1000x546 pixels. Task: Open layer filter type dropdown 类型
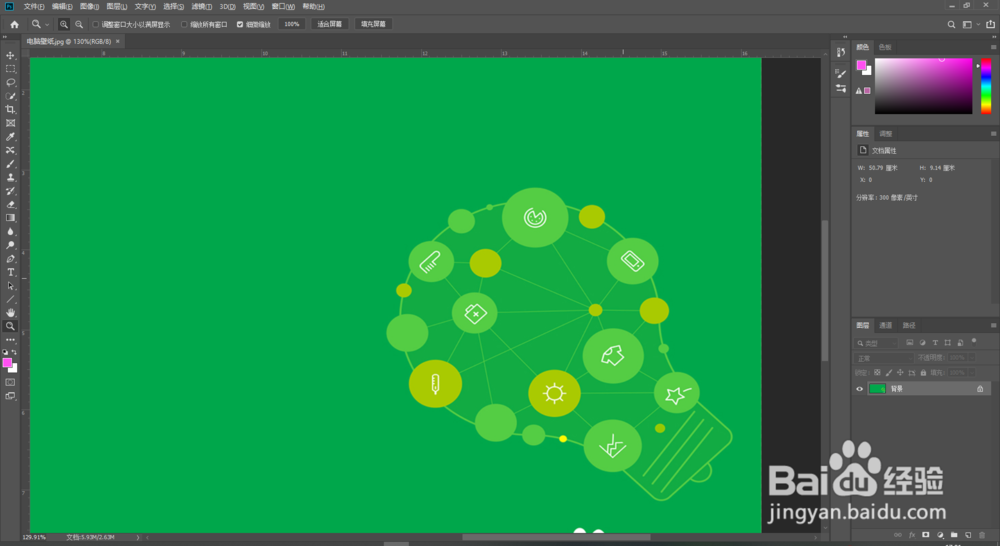[x=877, y=343]
